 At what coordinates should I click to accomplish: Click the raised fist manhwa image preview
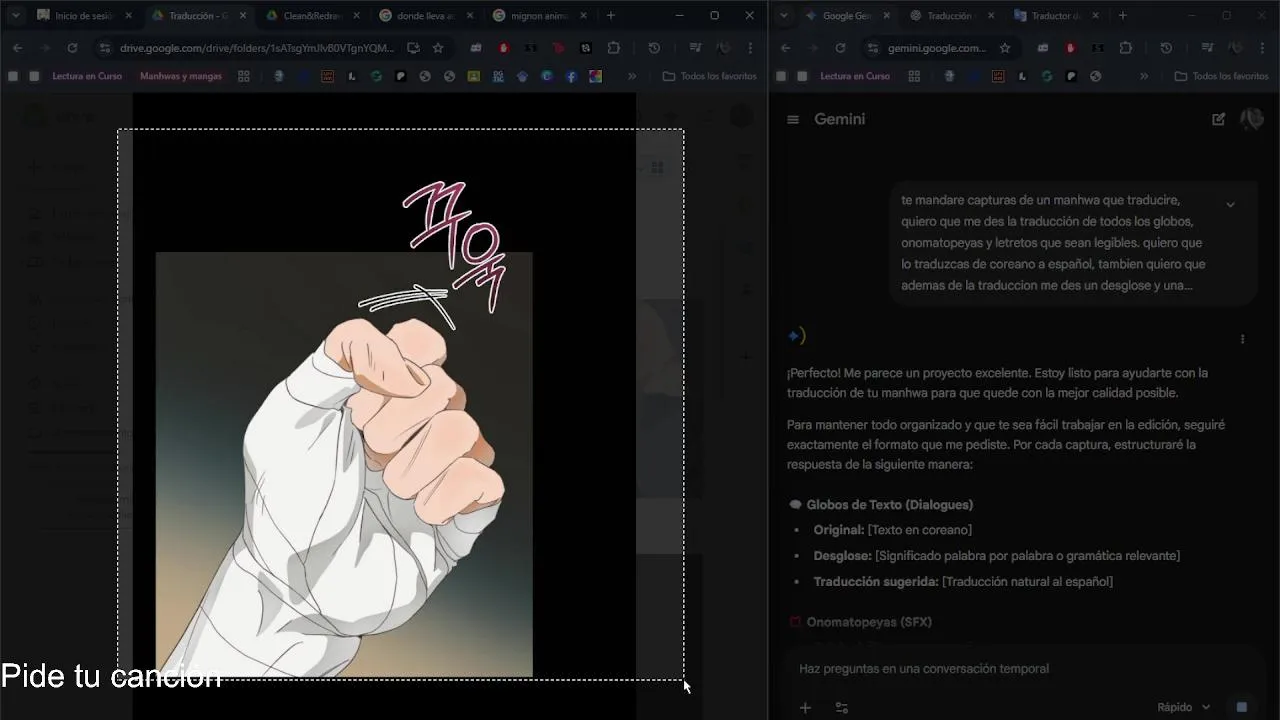coord(344,465)
